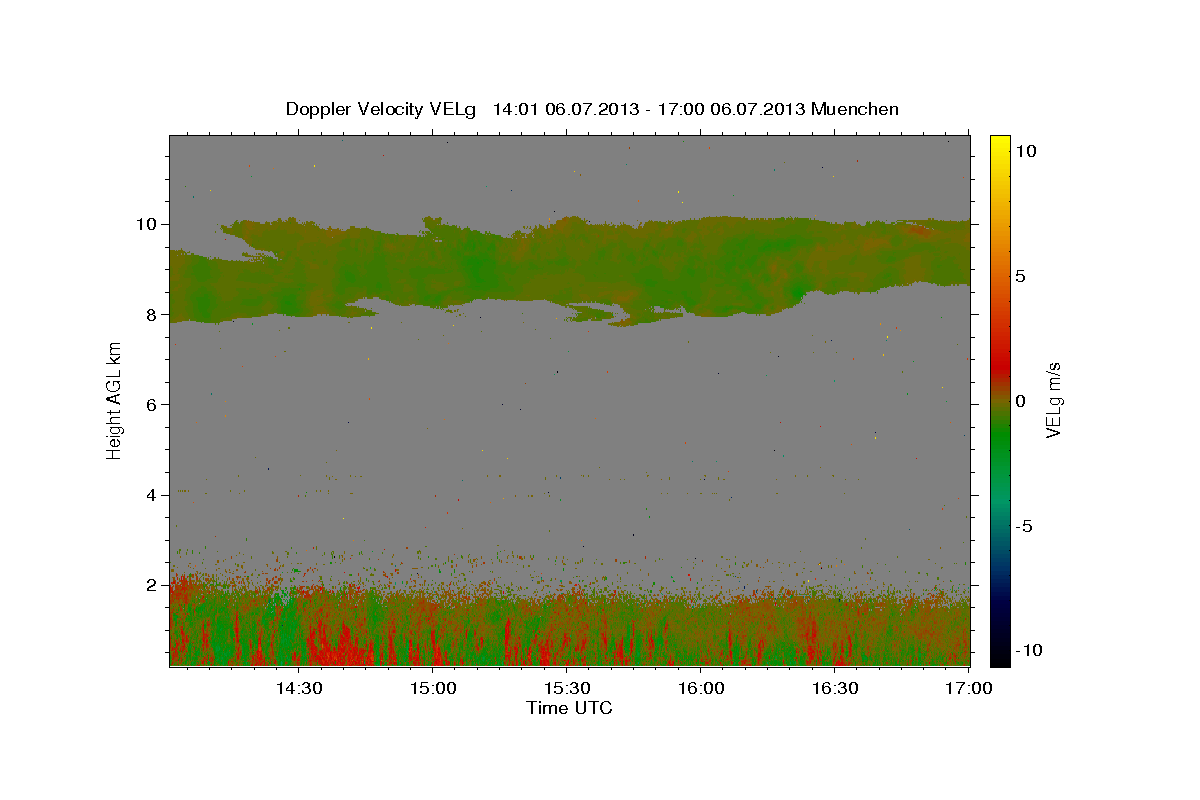Click the station name 'Muenchen' in the title
The image size is (1200, 800).
[856, 109]
